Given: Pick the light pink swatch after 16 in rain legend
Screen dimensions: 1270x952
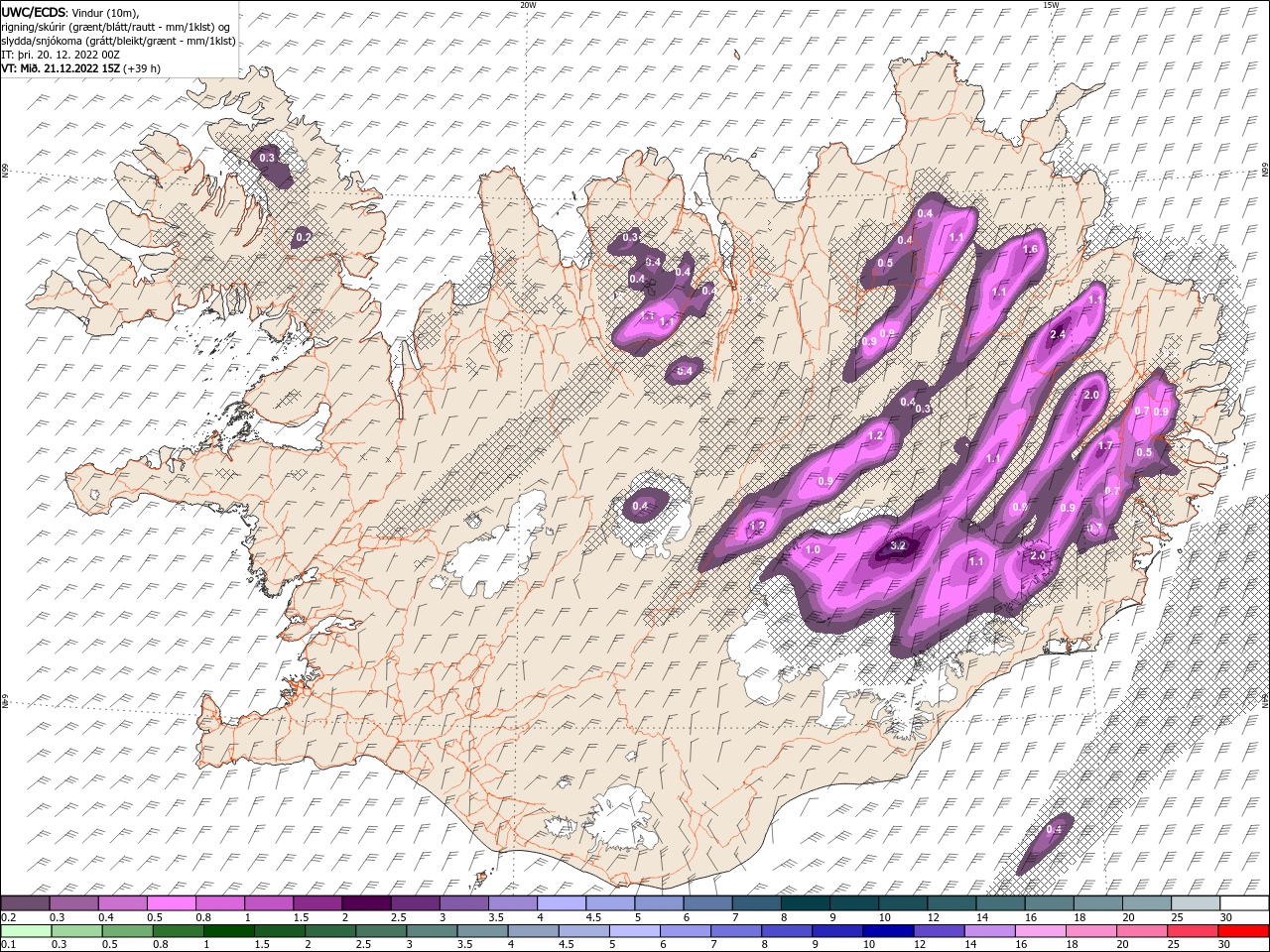Looking at the screenshot, I should pos(1041,931).
